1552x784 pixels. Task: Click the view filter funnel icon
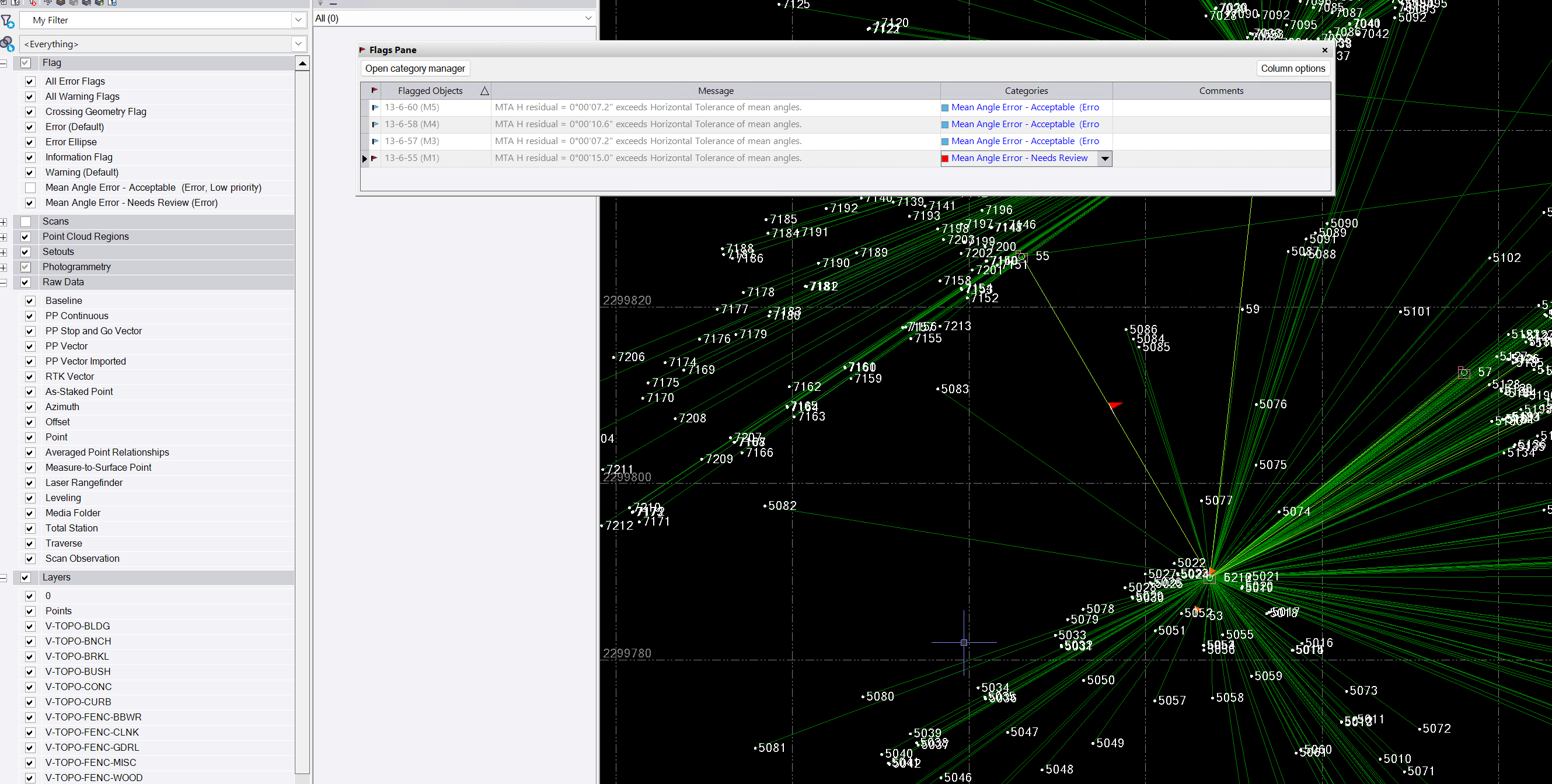click(7, 21)
